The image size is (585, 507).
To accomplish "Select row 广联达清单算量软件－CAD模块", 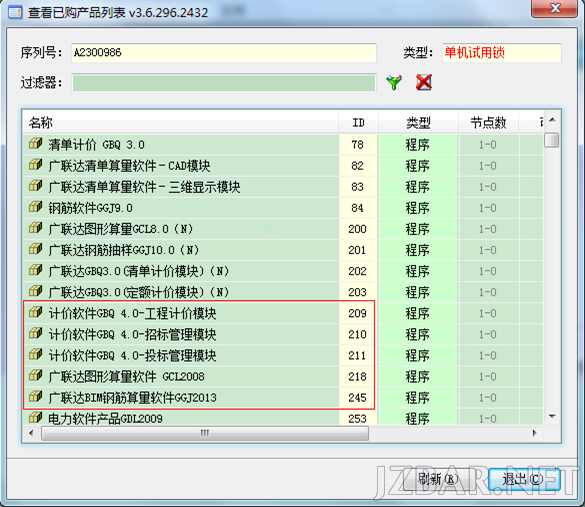I will click(x=283, y=165).
